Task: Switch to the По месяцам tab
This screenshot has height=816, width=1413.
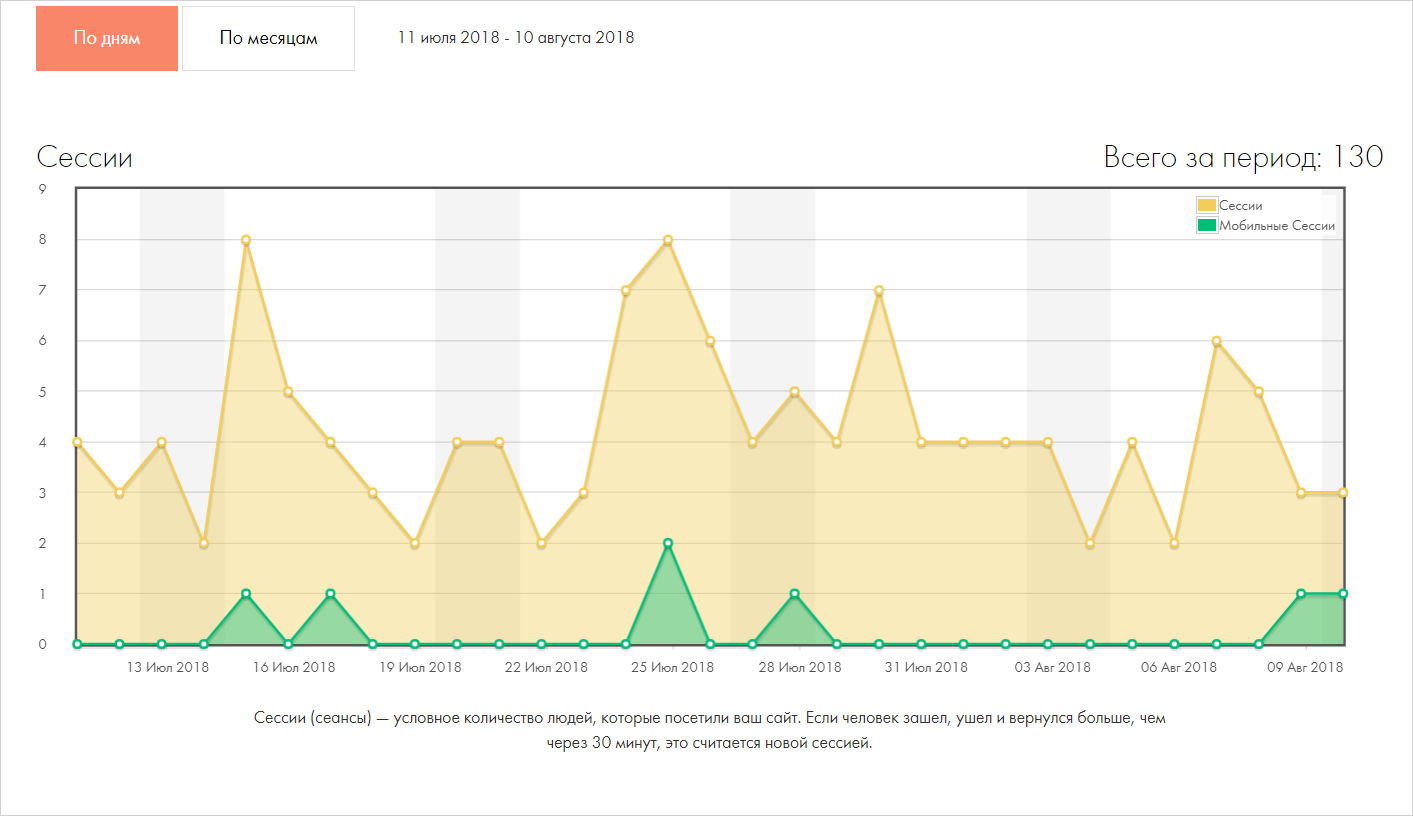Action: point(268,38)
